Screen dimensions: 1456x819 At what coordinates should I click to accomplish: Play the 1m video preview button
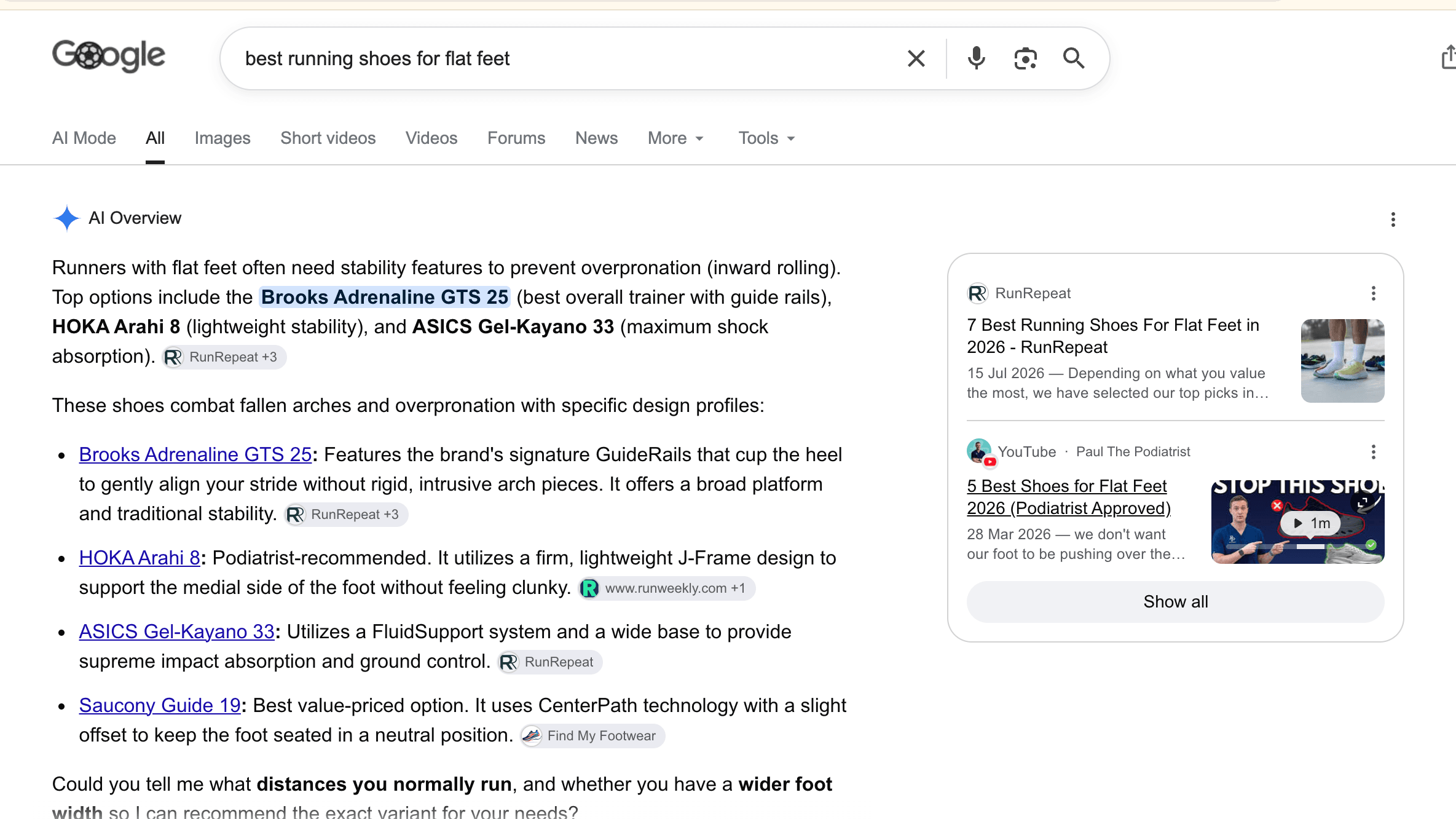1310,523
